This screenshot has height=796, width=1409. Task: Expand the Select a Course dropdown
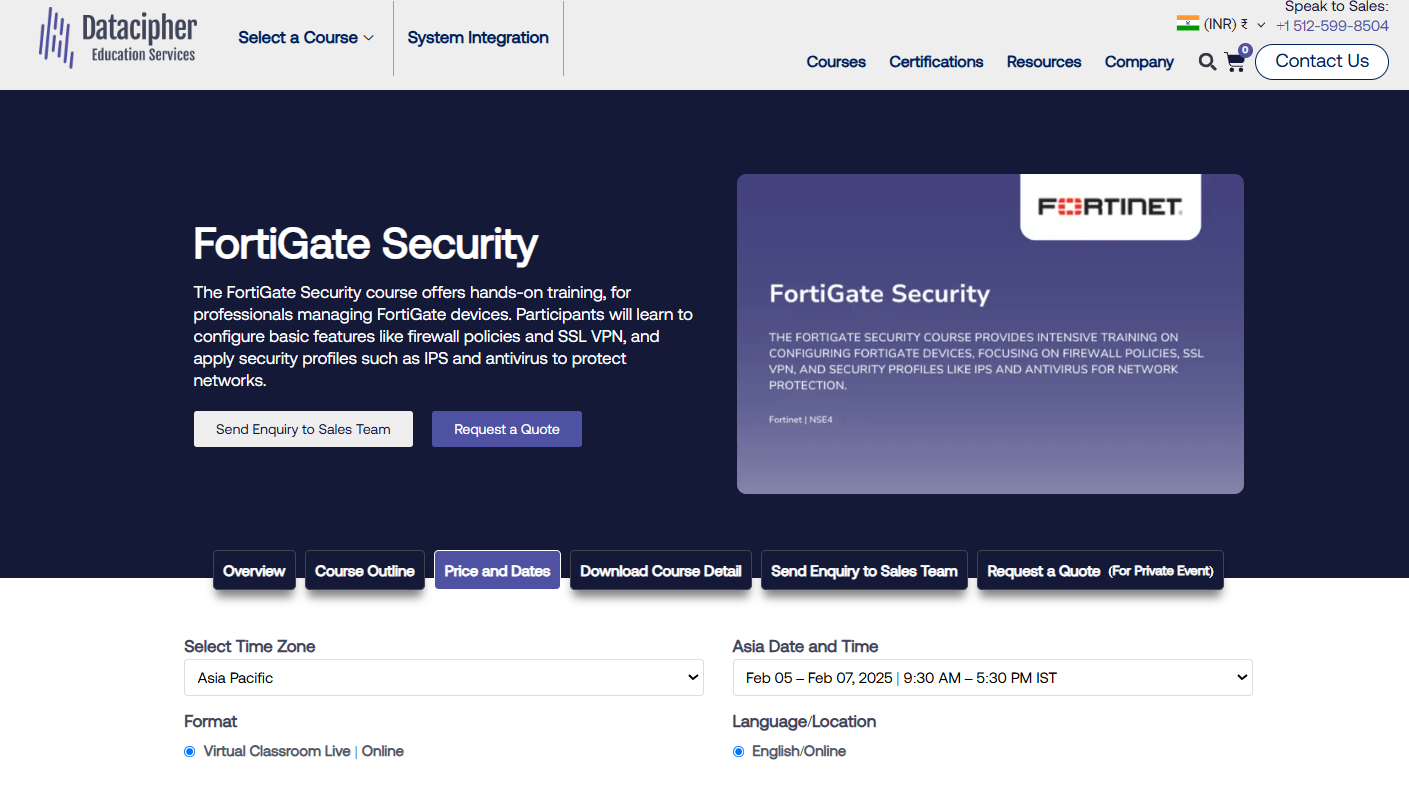pyautogui.click(x=306, y=38)
